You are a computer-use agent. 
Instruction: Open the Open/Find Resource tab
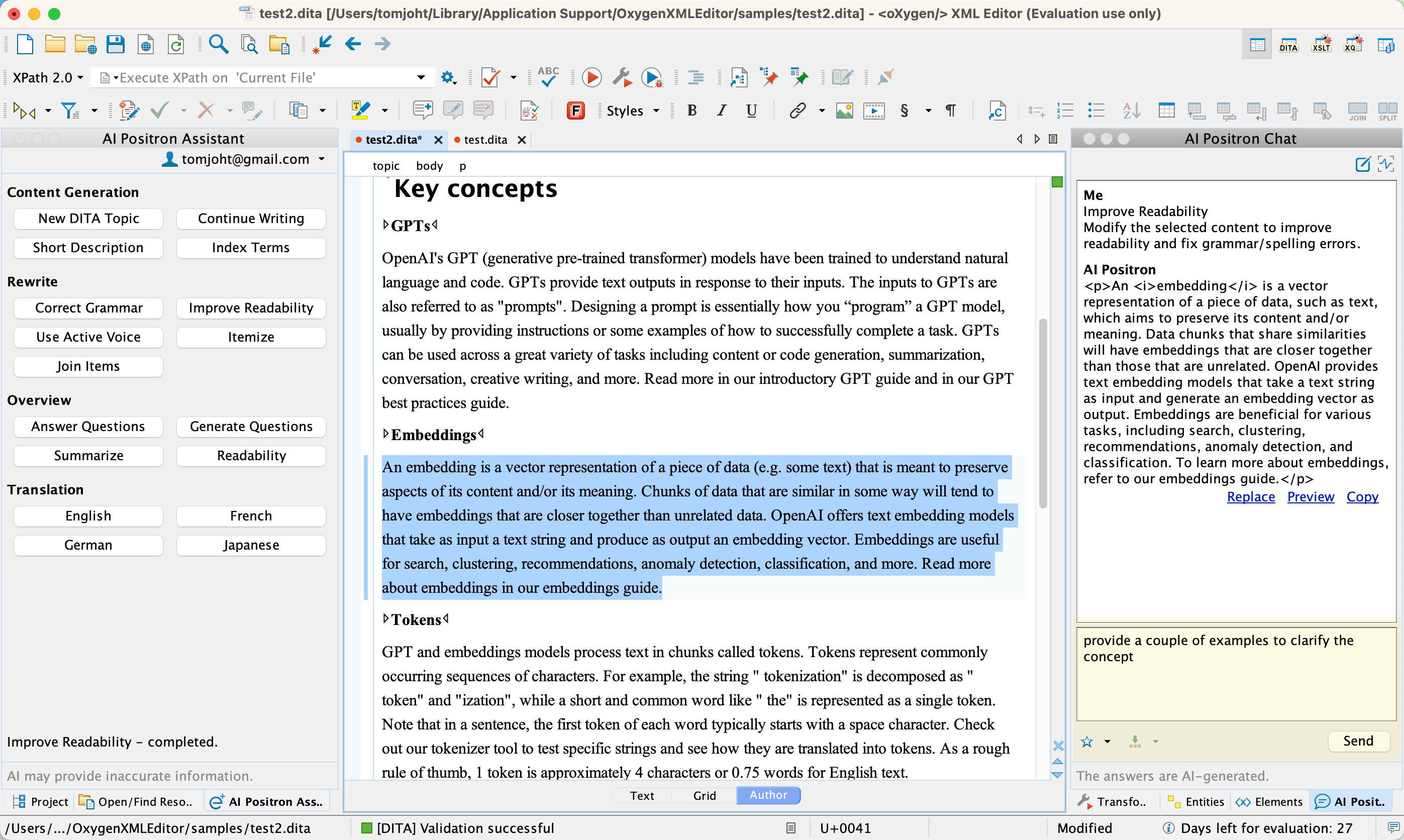136,801
